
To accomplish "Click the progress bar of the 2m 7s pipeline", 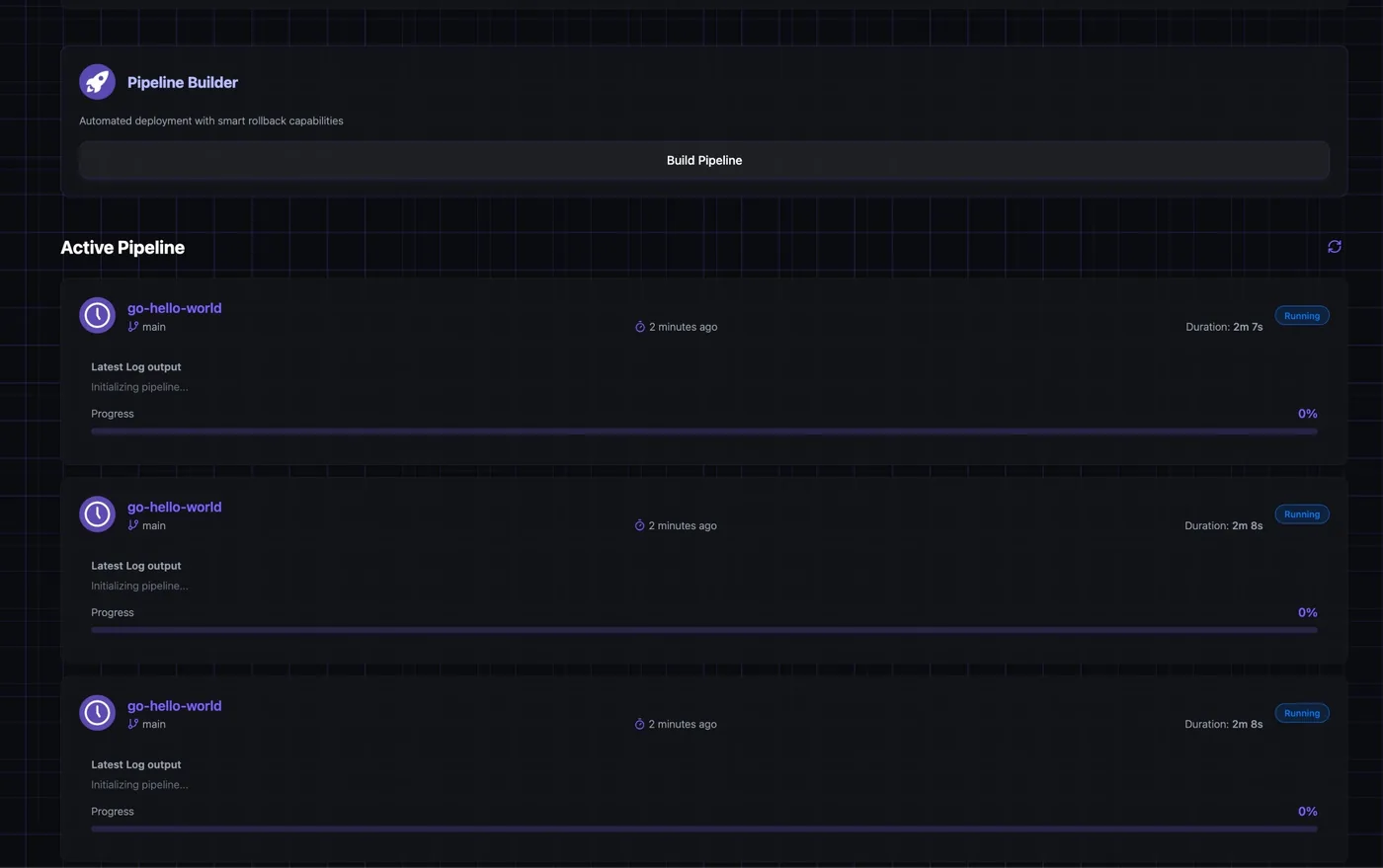I will [x=704, y=432].
